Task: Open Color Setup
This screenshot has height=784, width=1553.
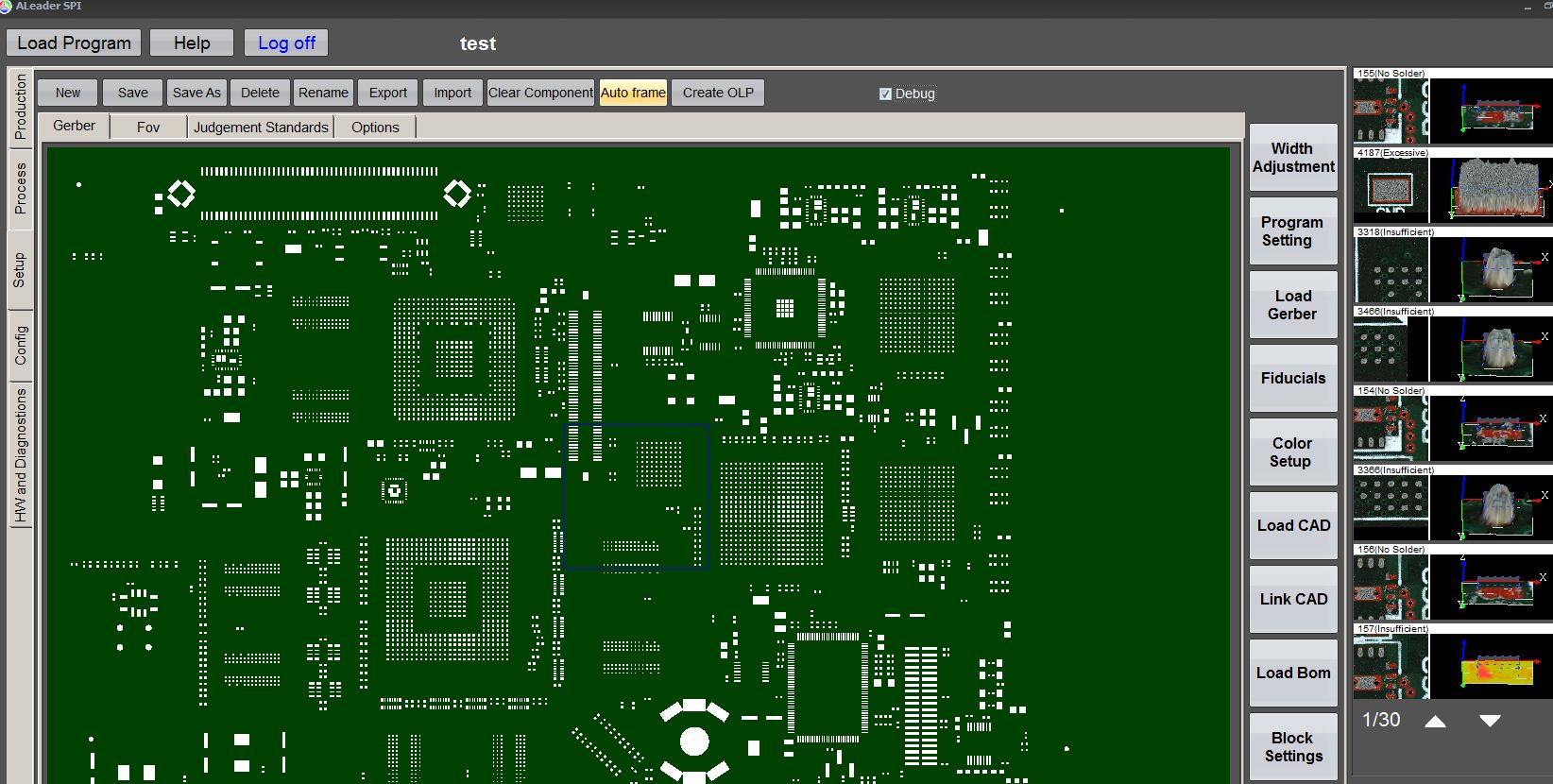Action: pos(1292,452)
